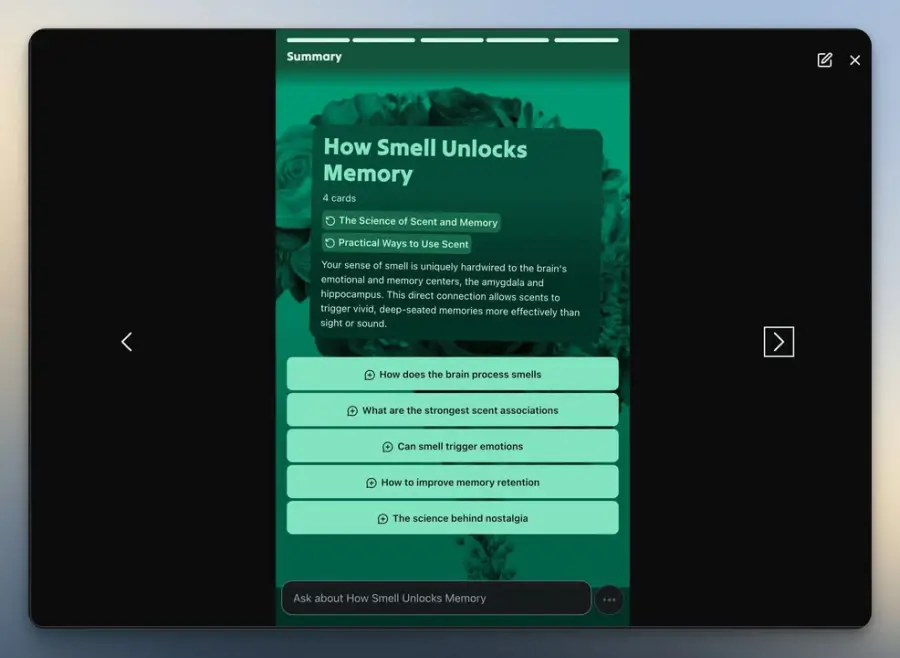Close the summary viewer
The height and width of the screenshot is (658, 900).
pyautogui.click(x=855, y=60)
